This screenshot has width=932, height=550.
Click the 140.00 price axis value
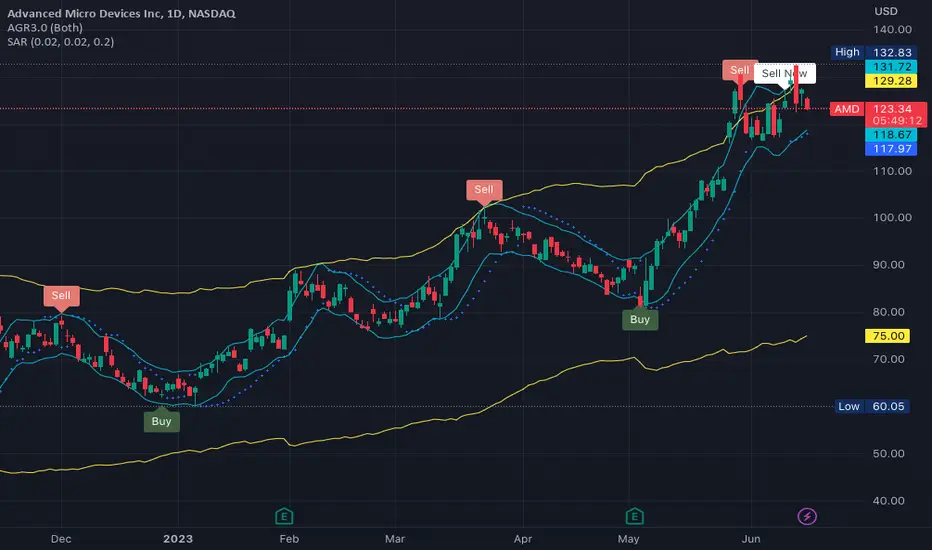[x=892, y=30]
